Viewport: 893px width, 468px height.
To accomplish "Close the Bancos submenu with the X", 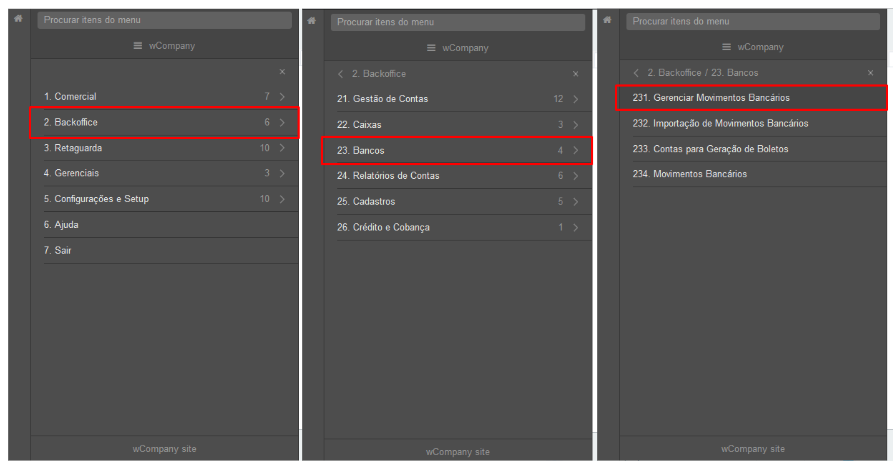I will [871, 73].
